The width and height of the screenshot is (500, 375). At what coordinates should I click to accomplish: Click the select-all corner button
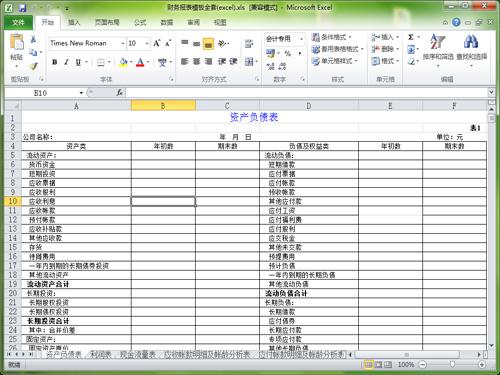tap(13, 106)
